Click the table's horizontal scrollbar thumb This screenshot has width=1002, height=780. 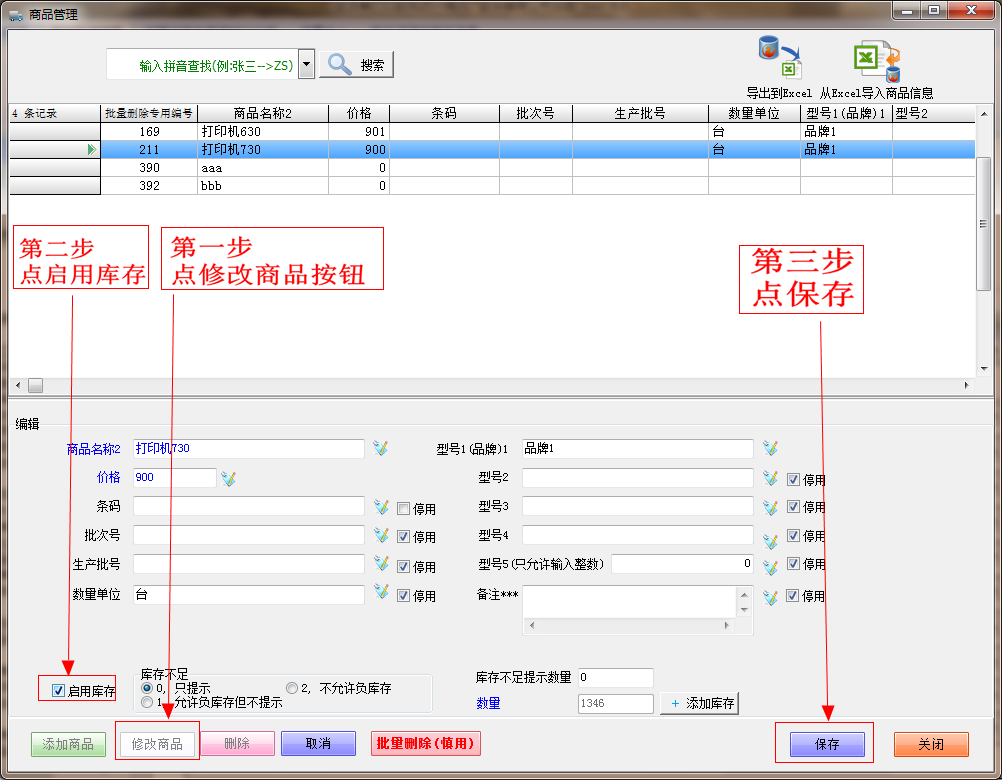tap(36, 385)
